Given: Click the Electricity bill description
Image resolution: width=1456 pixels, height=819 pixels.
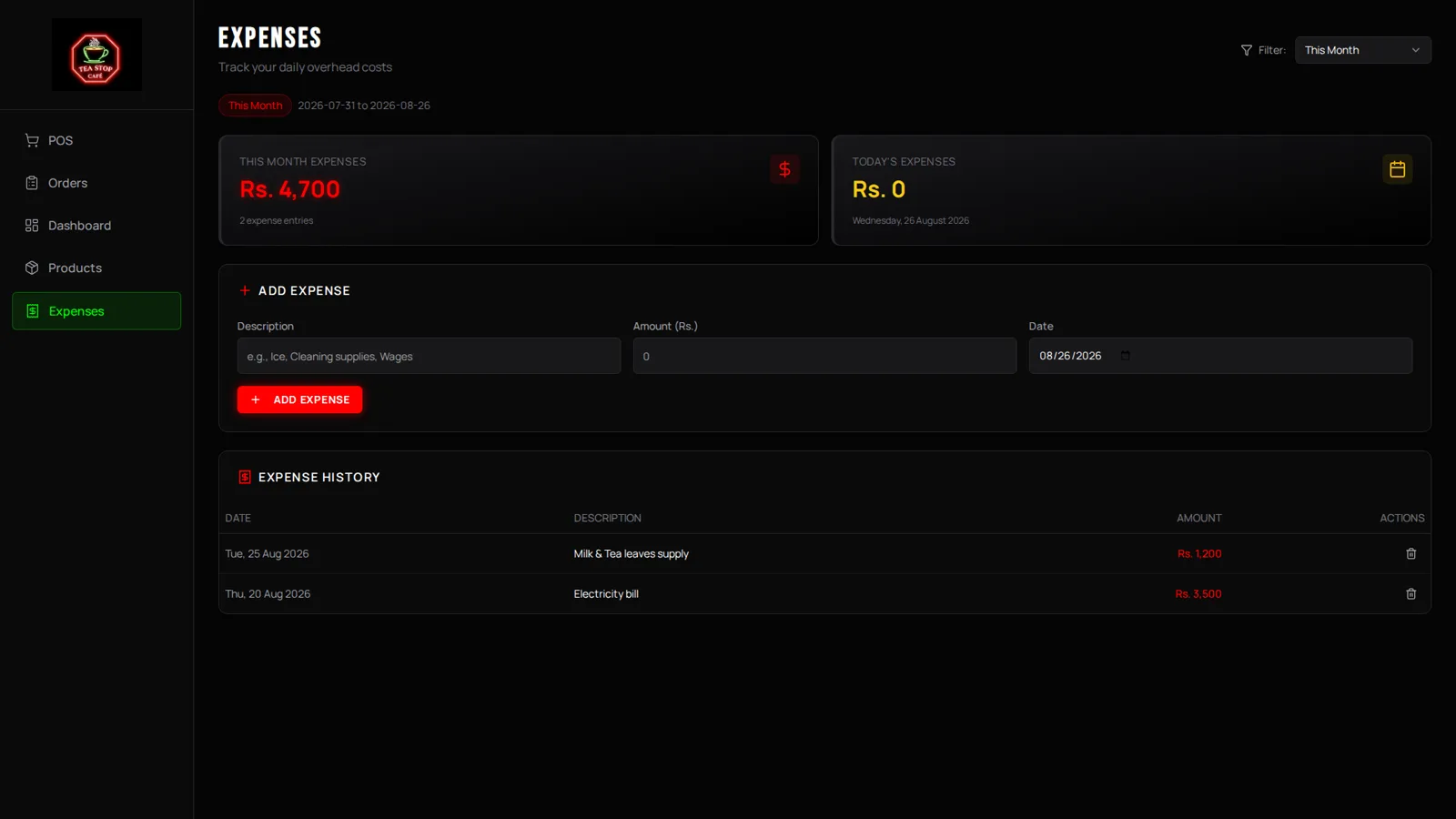Looking at the screenshot, I should pyautogui.click(x=606, y=594).
